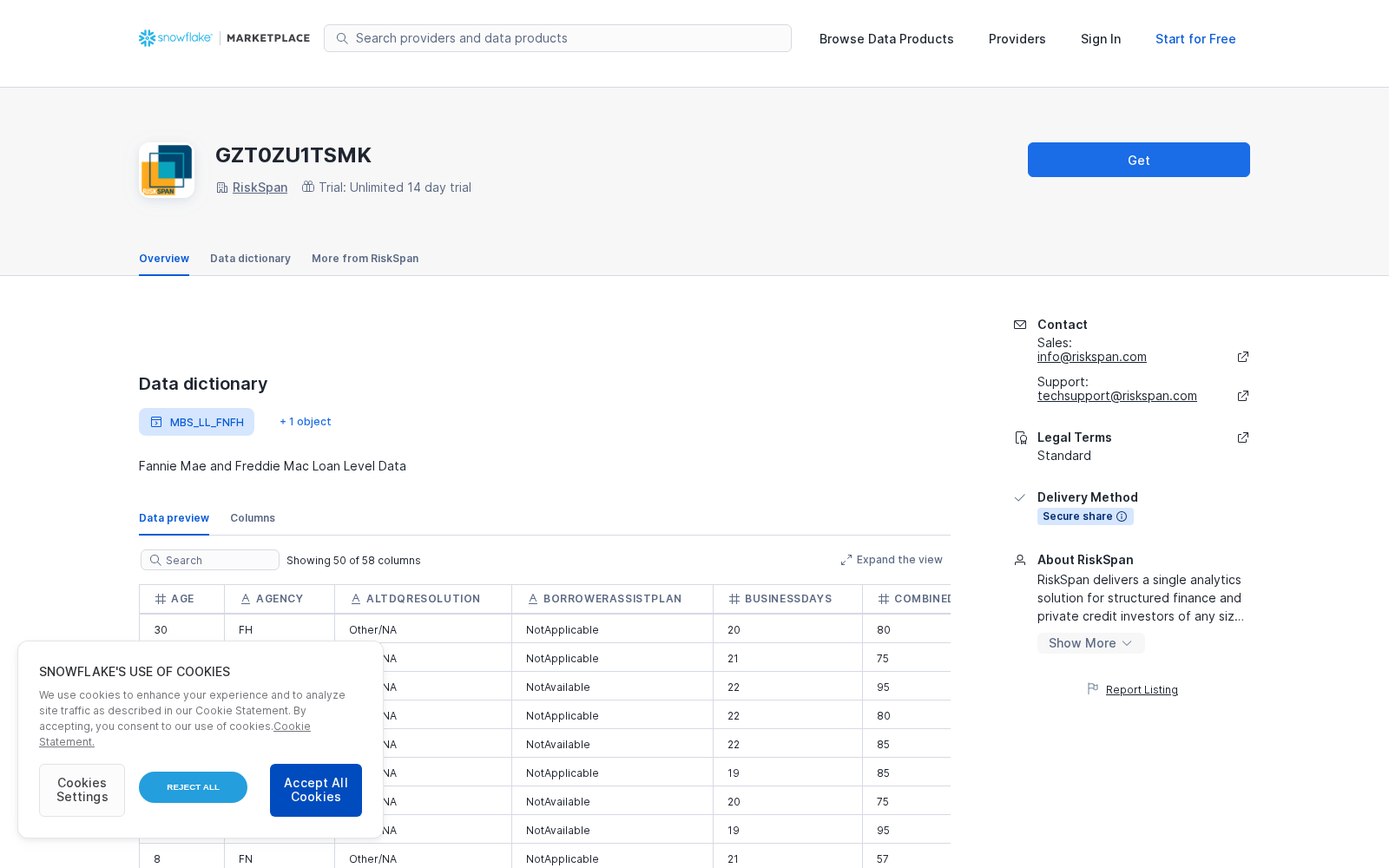Click the info@riskspan.com sales email
Screen dimensions: 1389x868
pyautogui.click(x=1092, y=357)
